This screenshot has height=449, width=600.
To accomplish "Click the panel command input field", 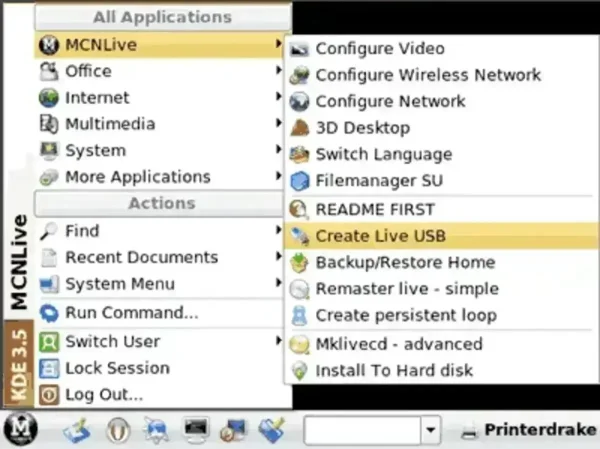I will (363, 430).
